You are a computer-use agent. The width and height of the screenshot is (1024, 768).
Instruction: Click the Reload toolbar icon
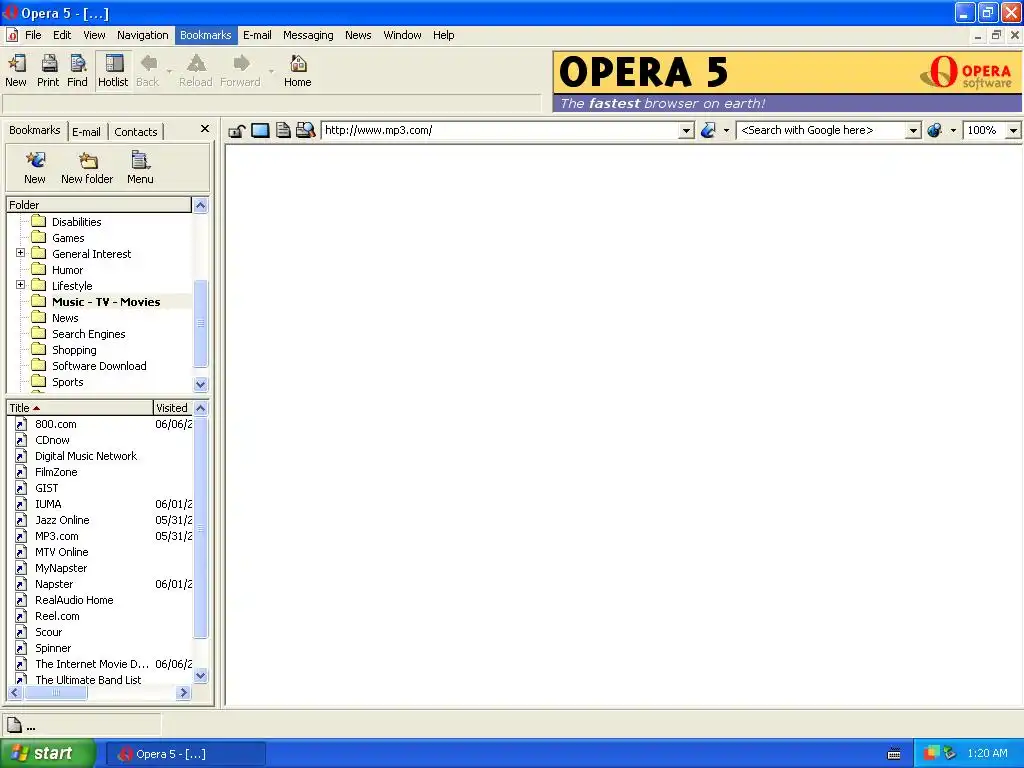pos(196,70)
